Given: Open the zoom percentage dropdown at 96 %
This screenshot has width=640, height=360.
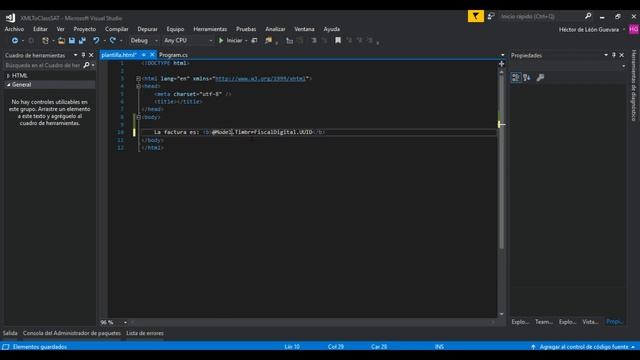Looking at the screenshot, I should [x=125, y=322].
